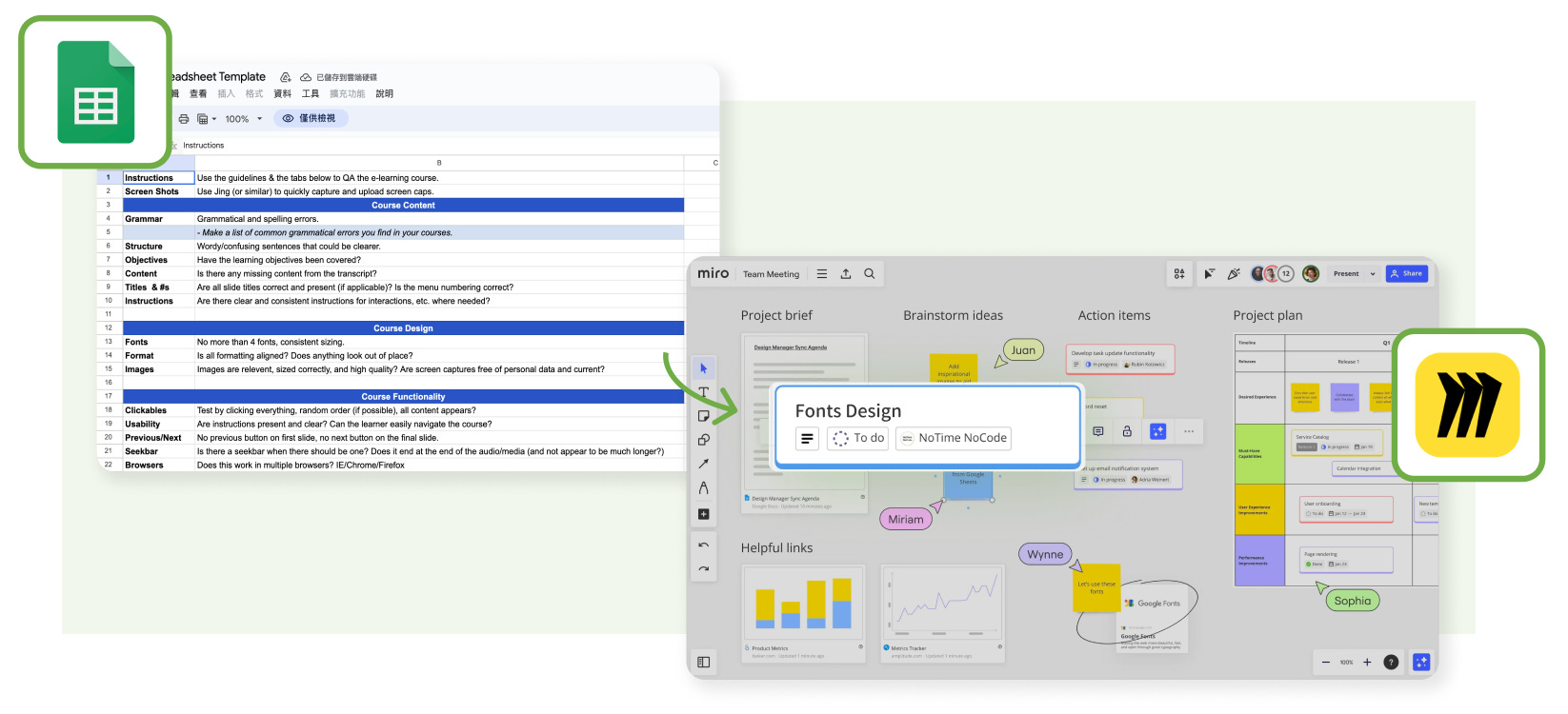This screenshot has height=714, width=1568.
Task: Open Miro apps and shapes grid icon
Action: pyautogui.click(x=1179, y=274)
